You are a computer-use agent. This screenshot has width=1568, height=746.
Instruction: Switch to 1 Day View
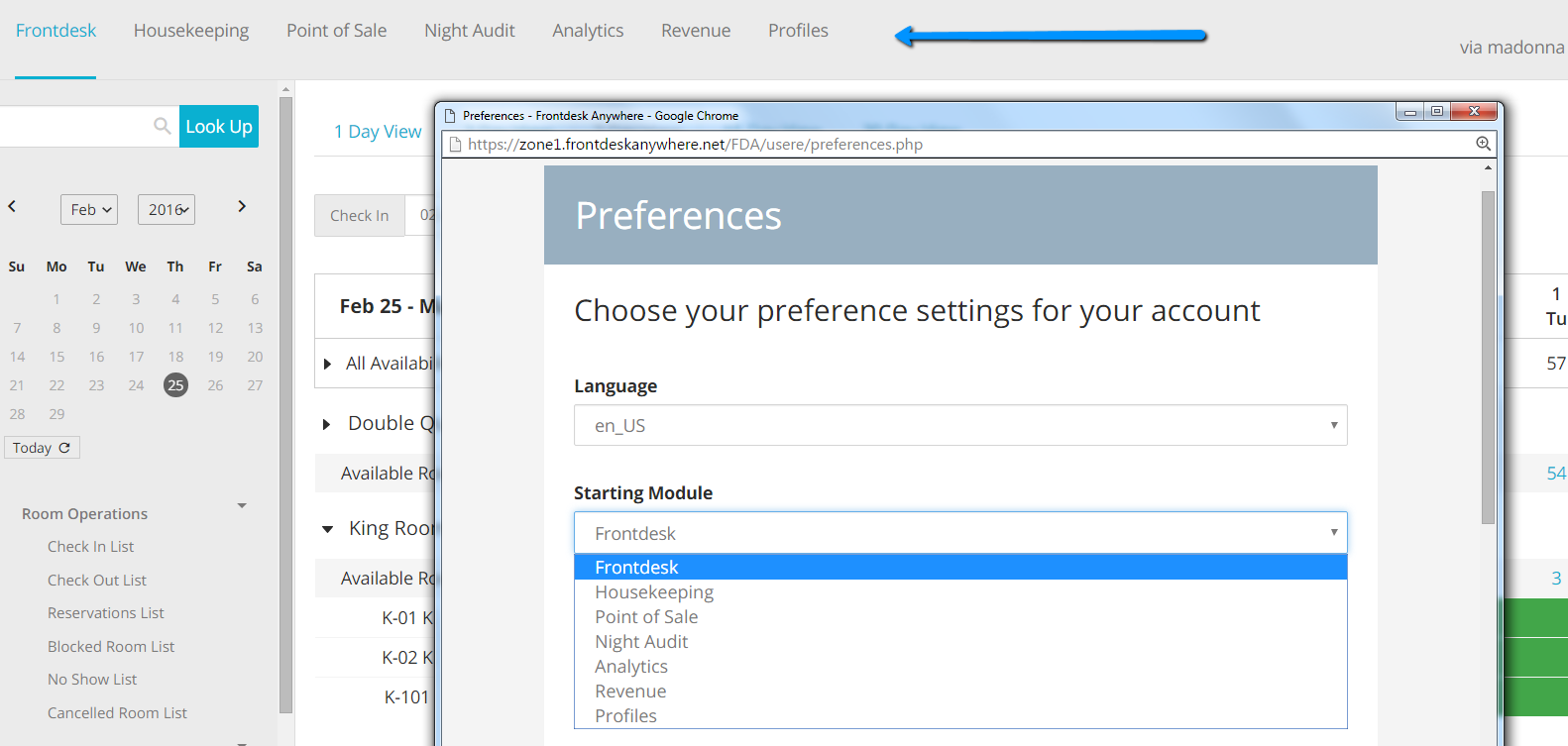(378, 132)
